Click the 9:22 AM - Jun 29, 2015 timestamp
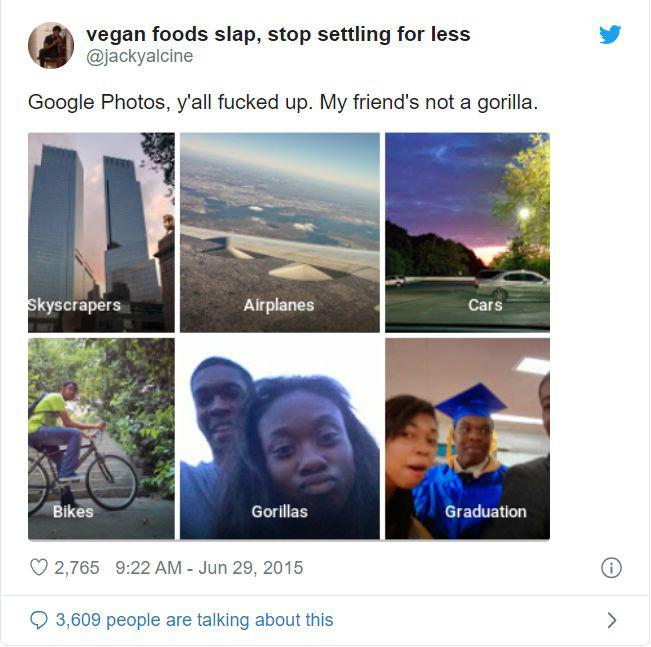The height and width of the screenshot is (647, 651). click(x=209, y=567)
